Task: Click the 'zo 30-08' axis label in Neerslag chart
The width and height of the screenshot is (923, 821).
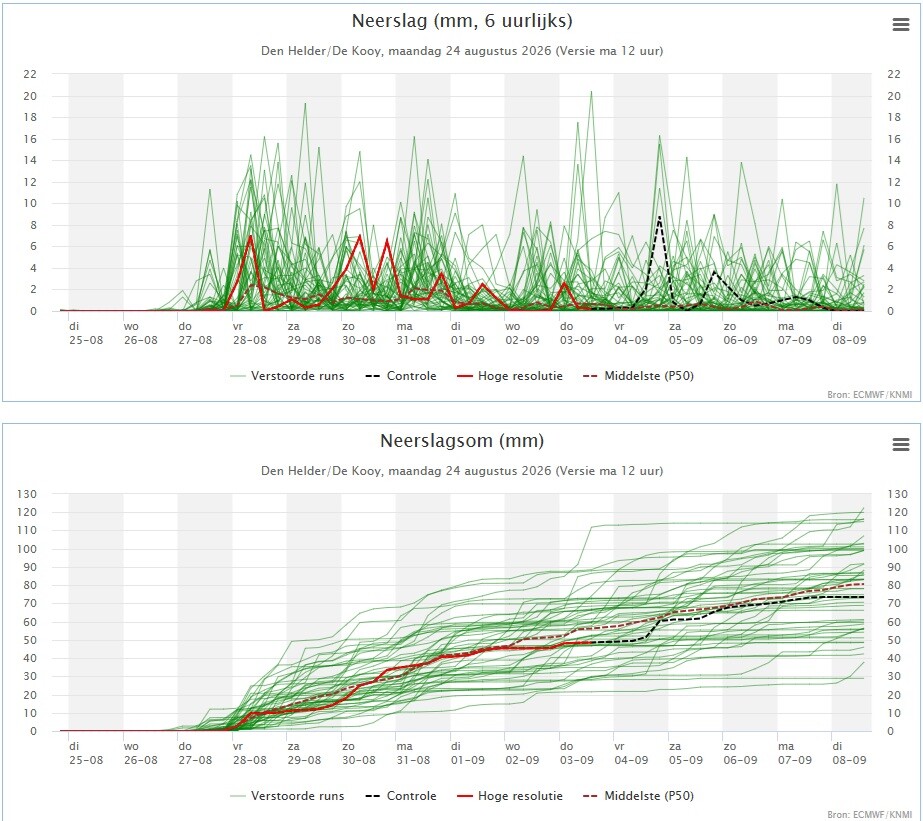Action: pos(358,333)
